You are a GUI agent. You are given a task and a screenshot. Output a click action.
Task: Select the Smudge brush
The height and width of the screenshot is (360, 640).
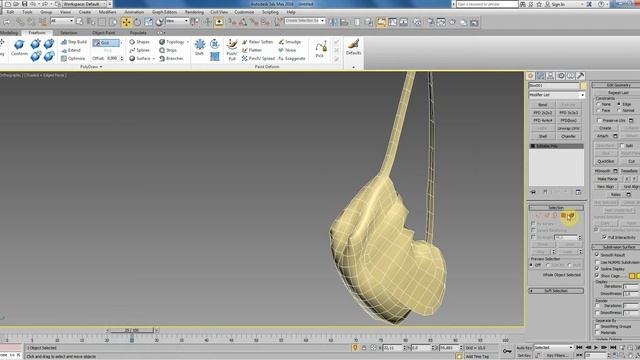[x=289, y=42]
